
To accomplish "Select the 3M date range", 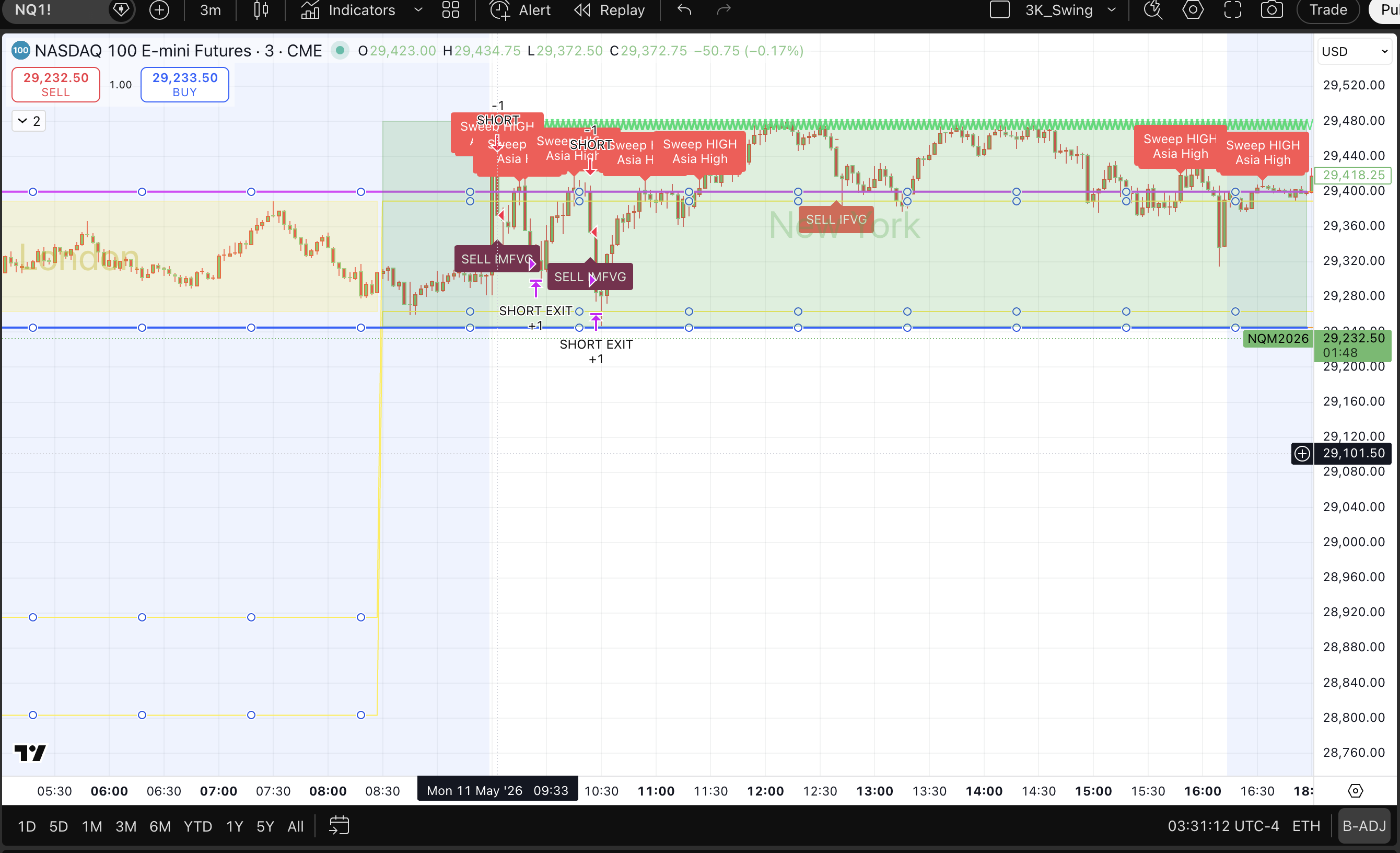I will point(126,826).
